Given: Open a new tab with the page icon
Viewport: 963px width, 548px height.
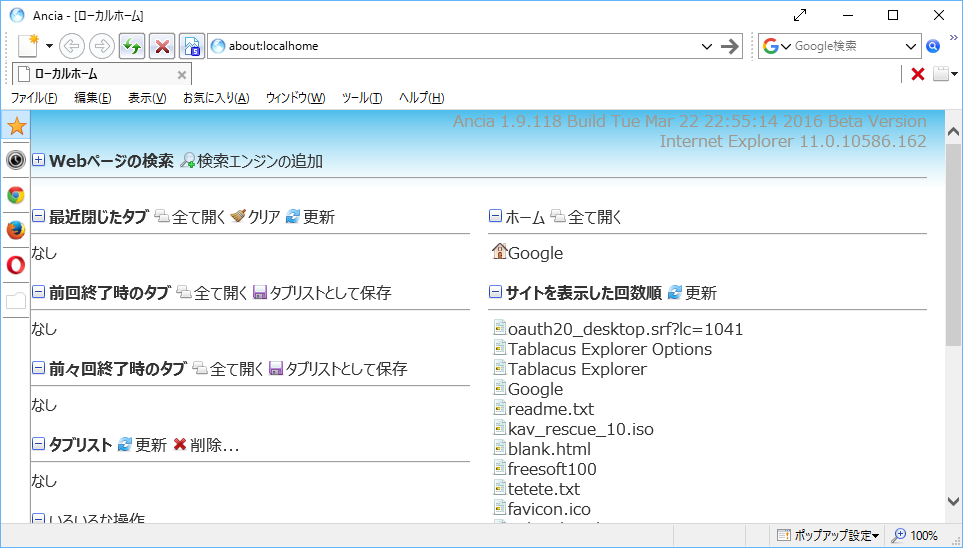Looking at the screenshot, I should click(28, 46).
